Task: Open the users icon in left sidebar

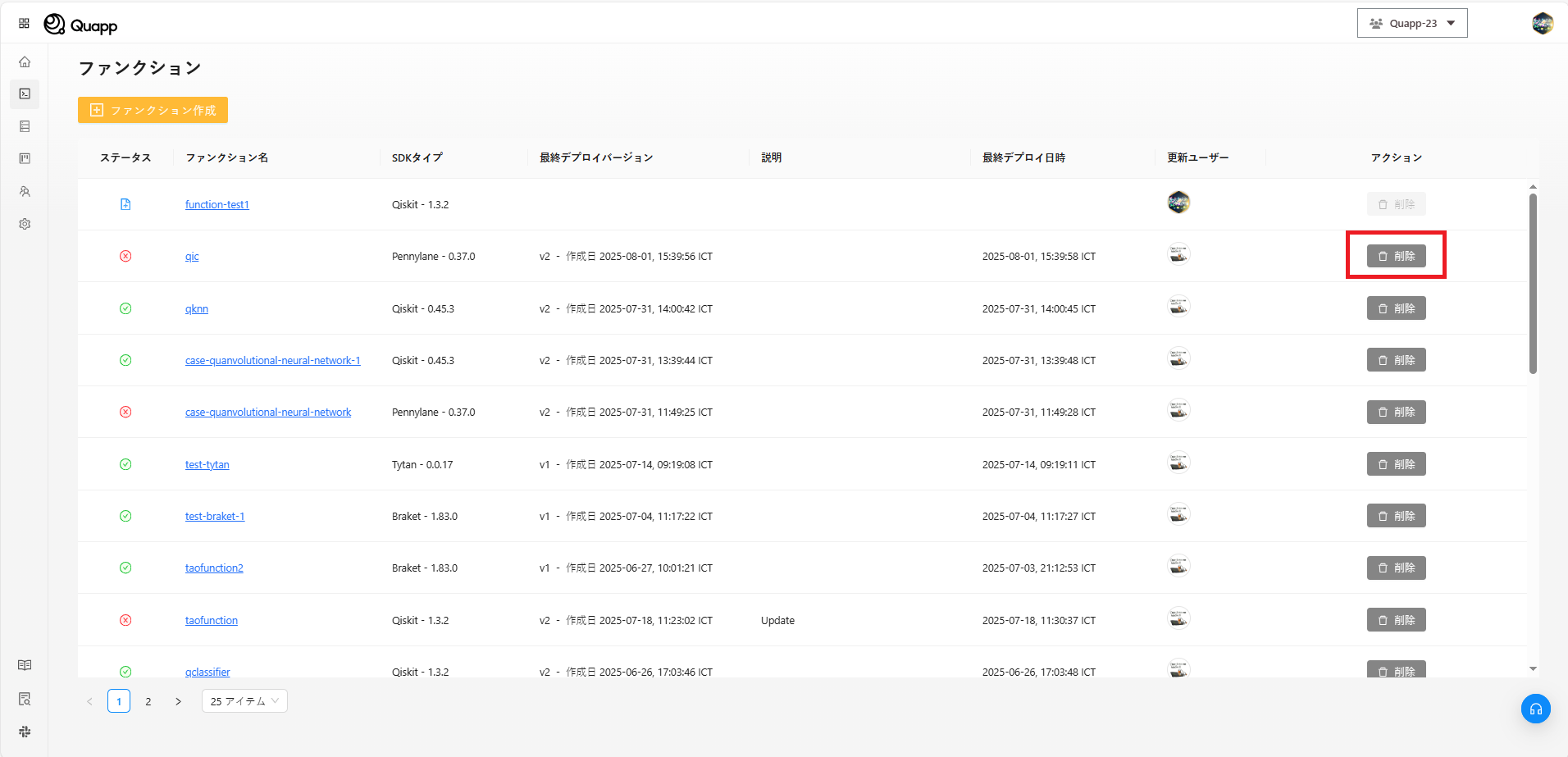Action: pos(25,191)
